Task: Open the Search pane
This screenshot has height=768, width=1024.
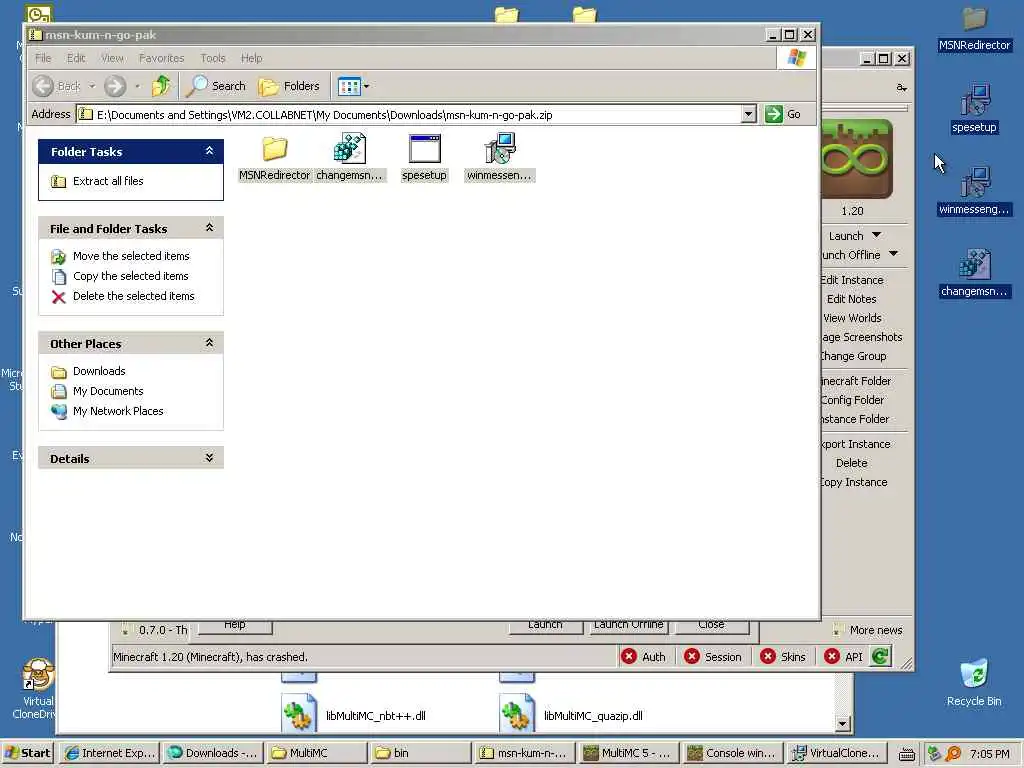Action: coord(216,86)
